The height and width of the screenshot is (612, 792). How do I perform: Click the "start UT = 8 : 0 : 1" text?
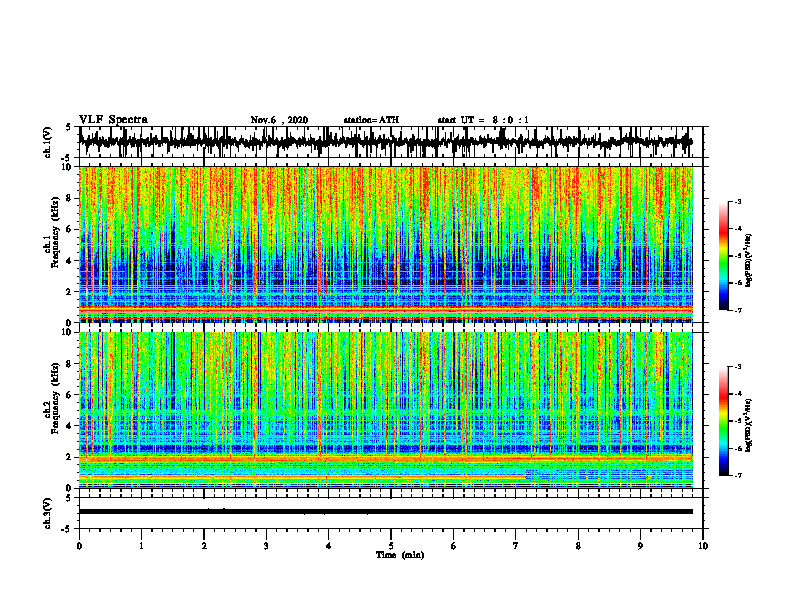(483, 120)
